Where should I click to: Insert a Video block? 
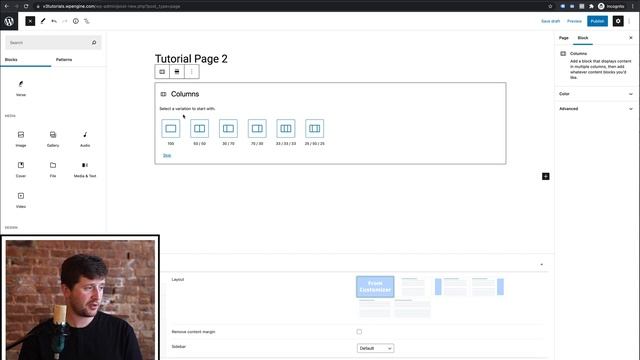pyautogui.click(x=21, y=200)
